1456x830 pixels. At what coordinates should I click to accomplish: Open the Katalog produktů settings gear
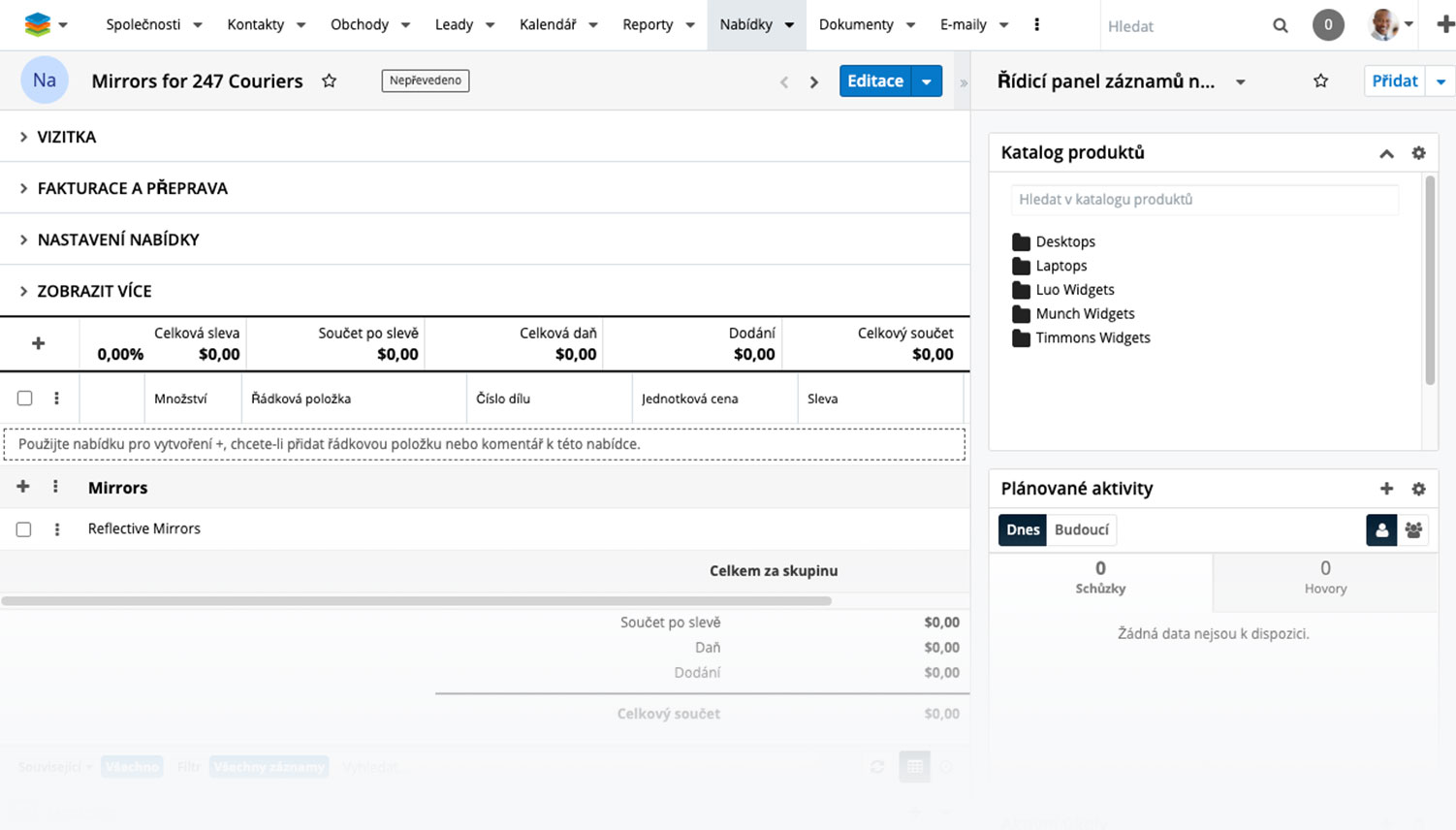pyautogui.click(x=1418, y=153)
